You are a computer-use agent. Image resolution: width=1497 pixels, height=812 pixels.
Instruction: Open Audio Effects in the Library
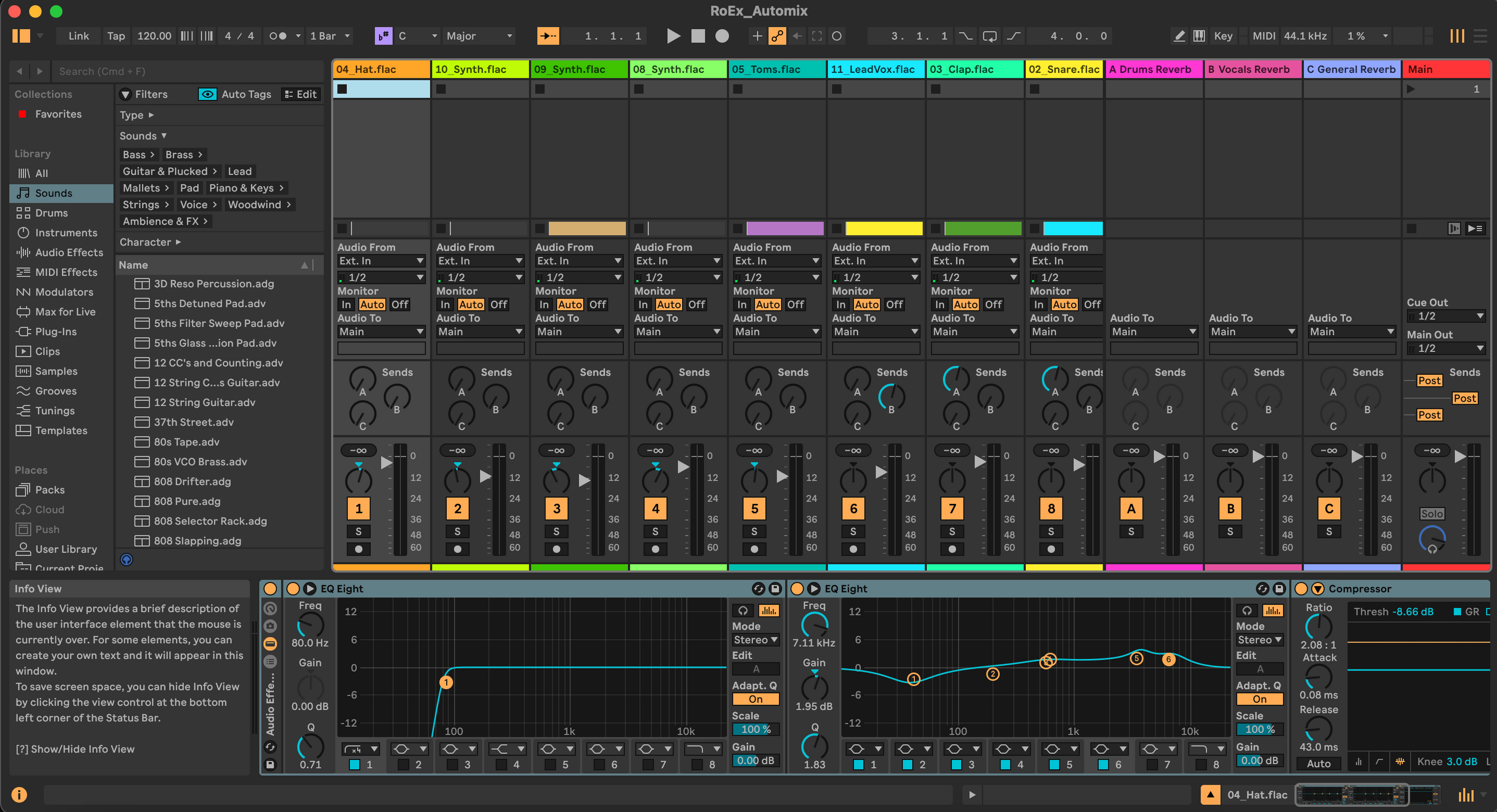click(x=69, y=252)
